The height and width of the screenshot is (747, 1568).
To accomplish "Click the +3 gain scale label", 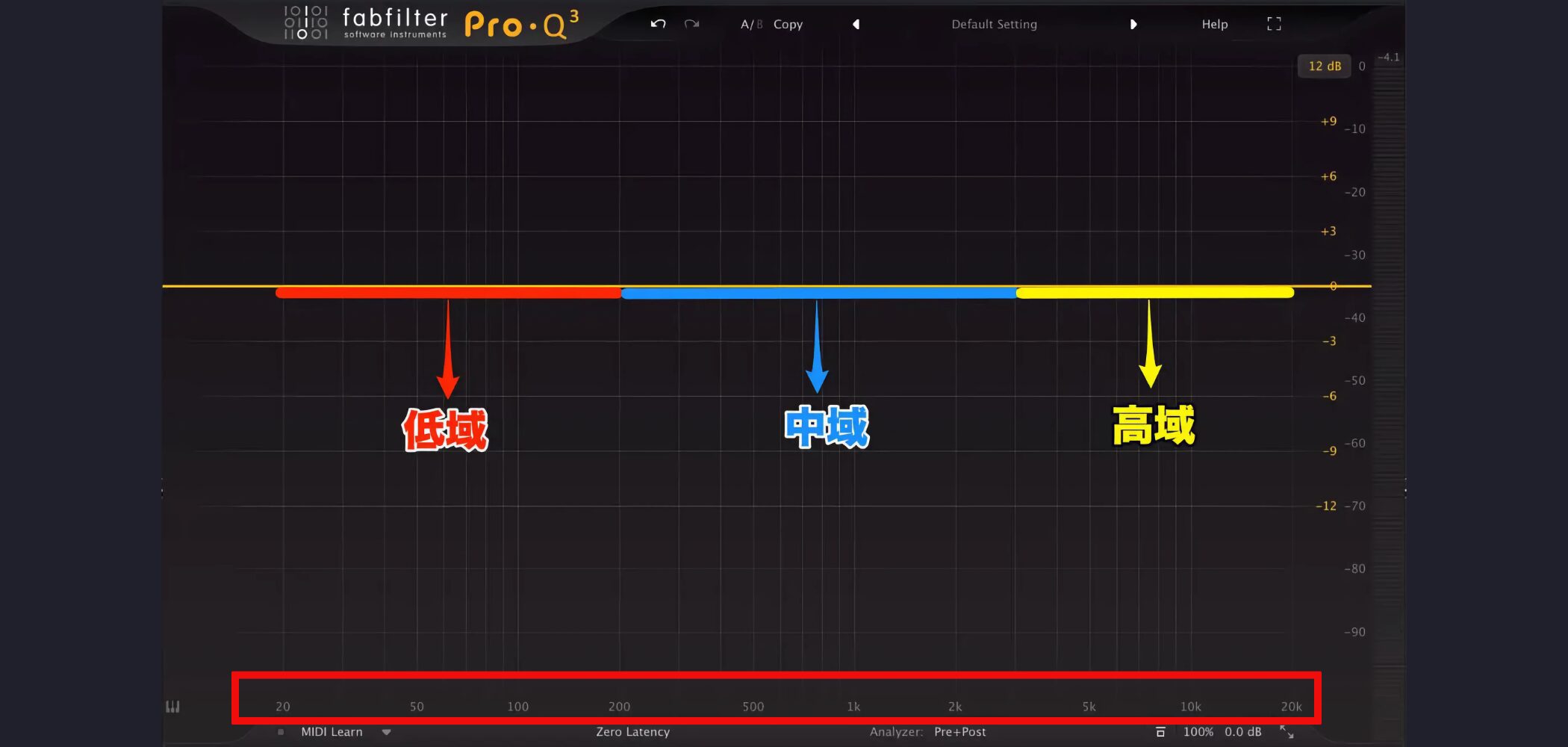I will pos(1328,231).
